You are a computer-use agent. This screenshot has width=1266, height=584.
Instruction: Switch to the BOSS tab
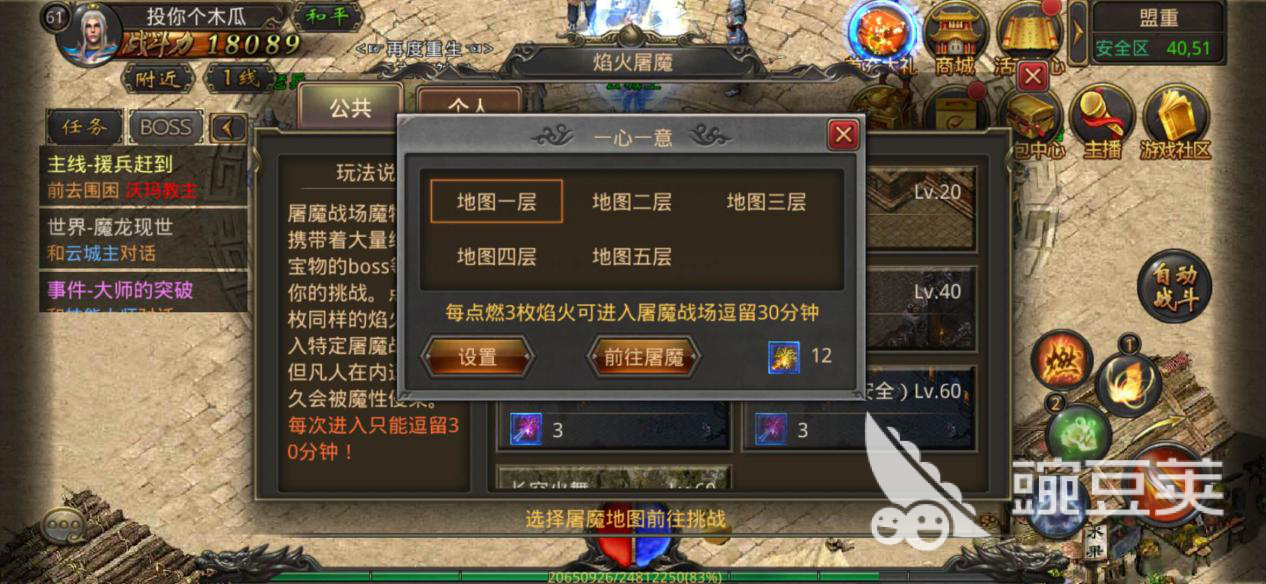pyautogui.click(x=165, y=127)
